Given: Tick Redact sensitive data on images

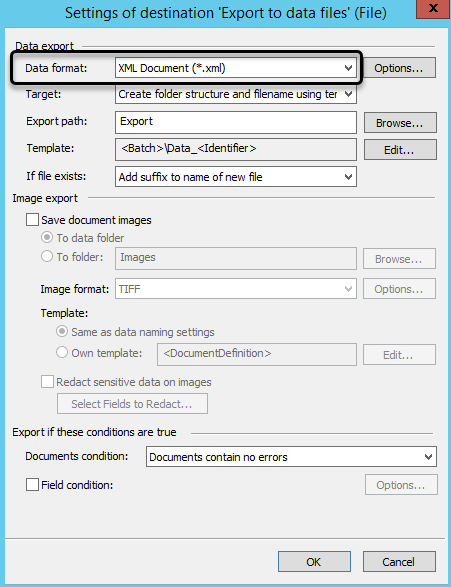Looking at the screenshot, I should [x=47, y=382].
